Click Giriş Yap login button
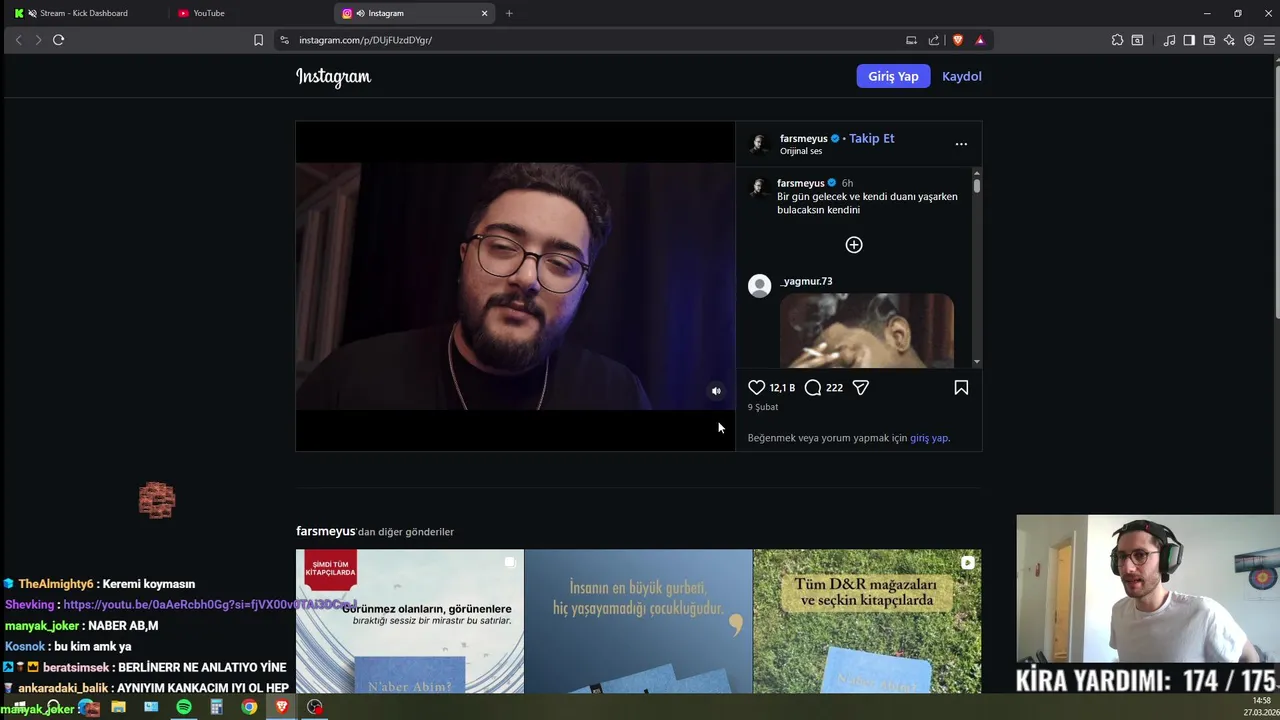 [893, 76]
